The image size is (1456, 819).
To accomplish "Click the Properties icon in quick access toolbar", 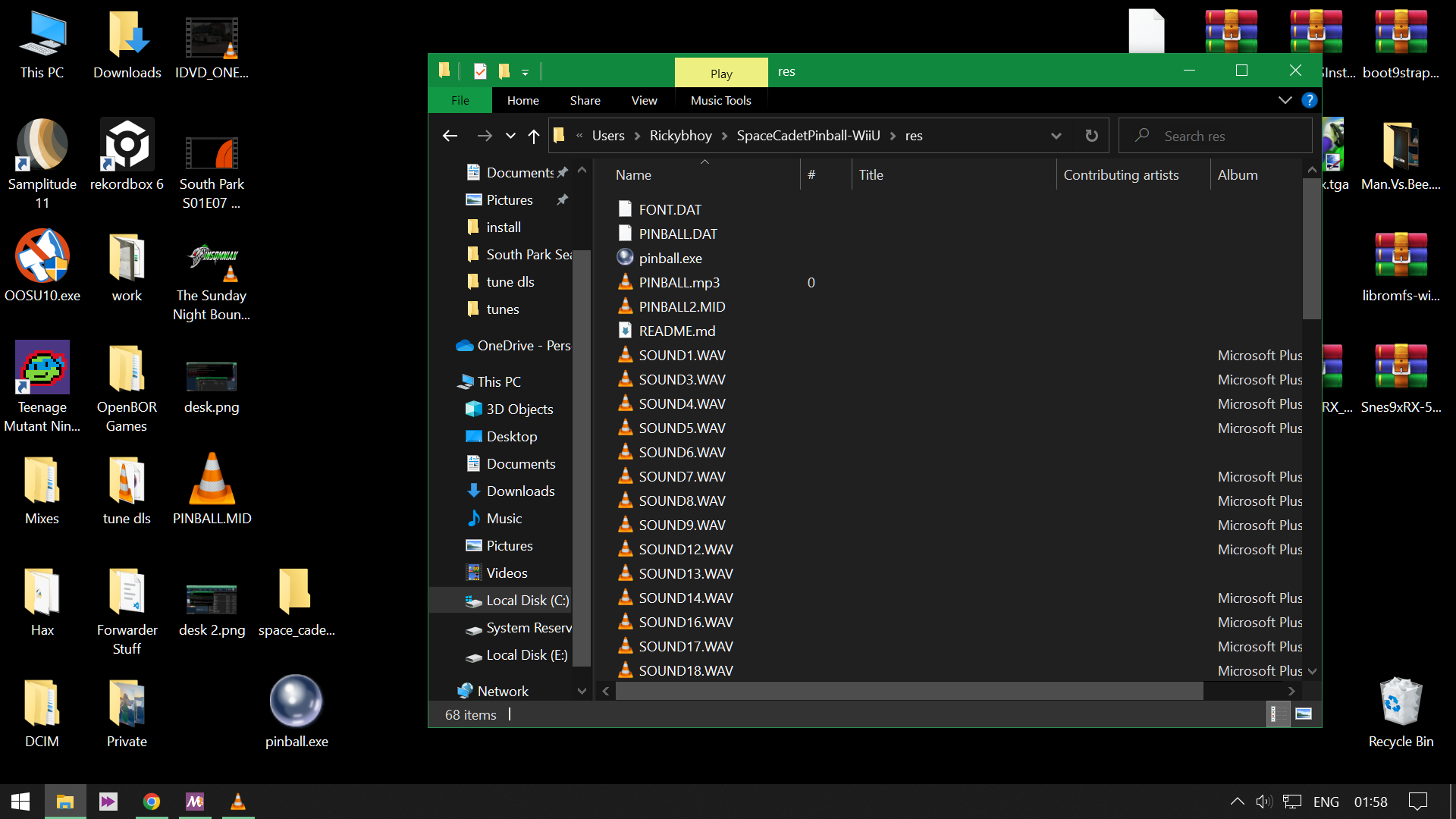I will (x=480, y=71).
